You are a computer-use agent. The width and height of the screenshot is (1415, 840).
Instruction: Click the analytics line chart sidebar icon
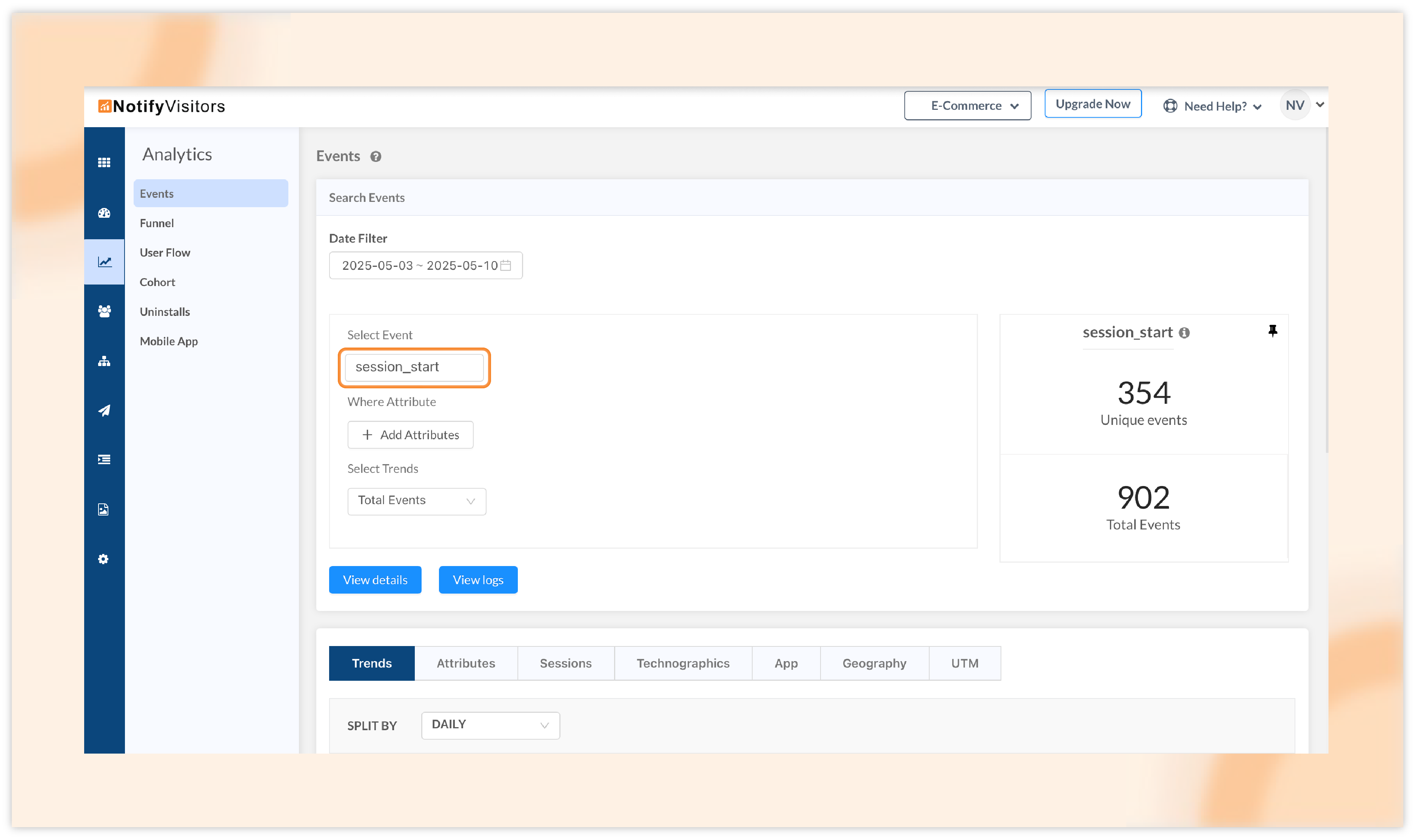(x=104, y=262)
